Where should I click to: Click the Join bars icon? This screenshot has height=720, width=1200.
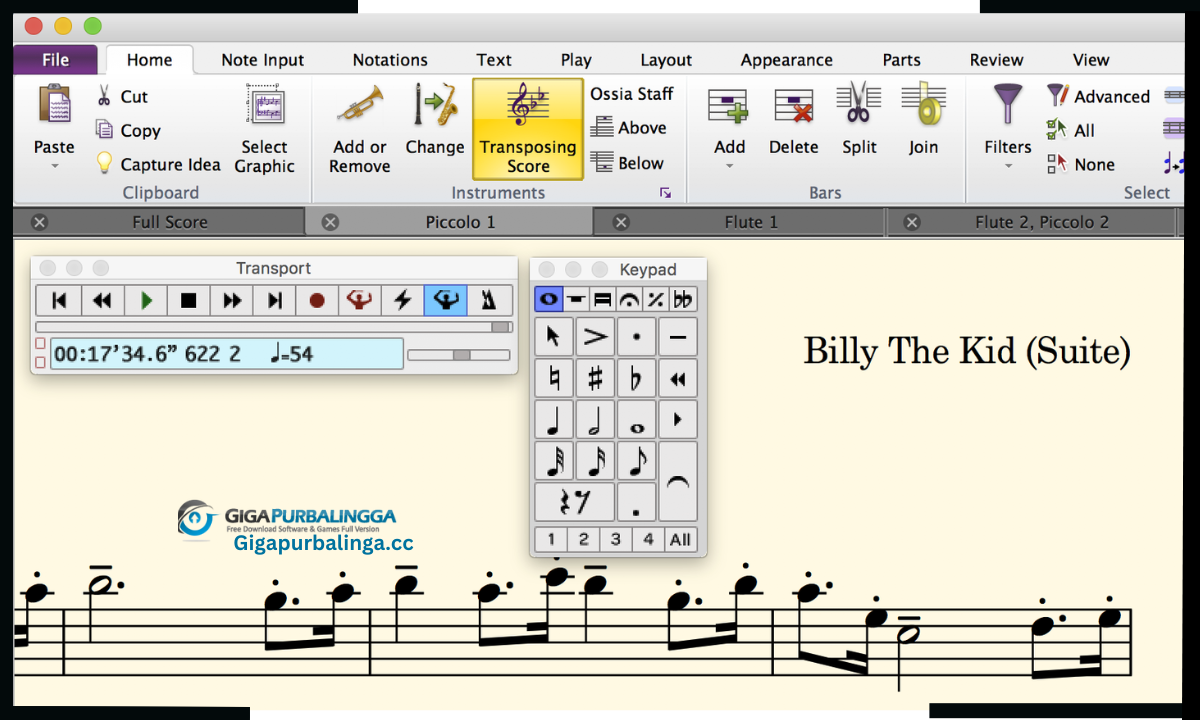tap(923, 103)
